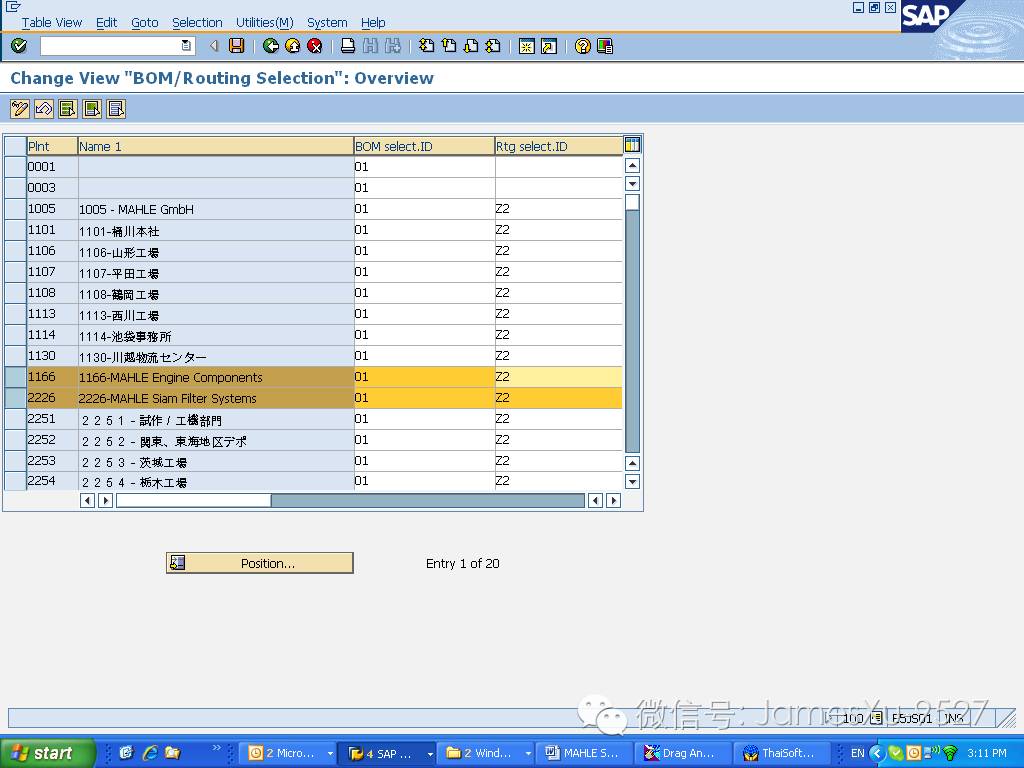
Task: Open the Edit menu
Action: click(106, 22)
